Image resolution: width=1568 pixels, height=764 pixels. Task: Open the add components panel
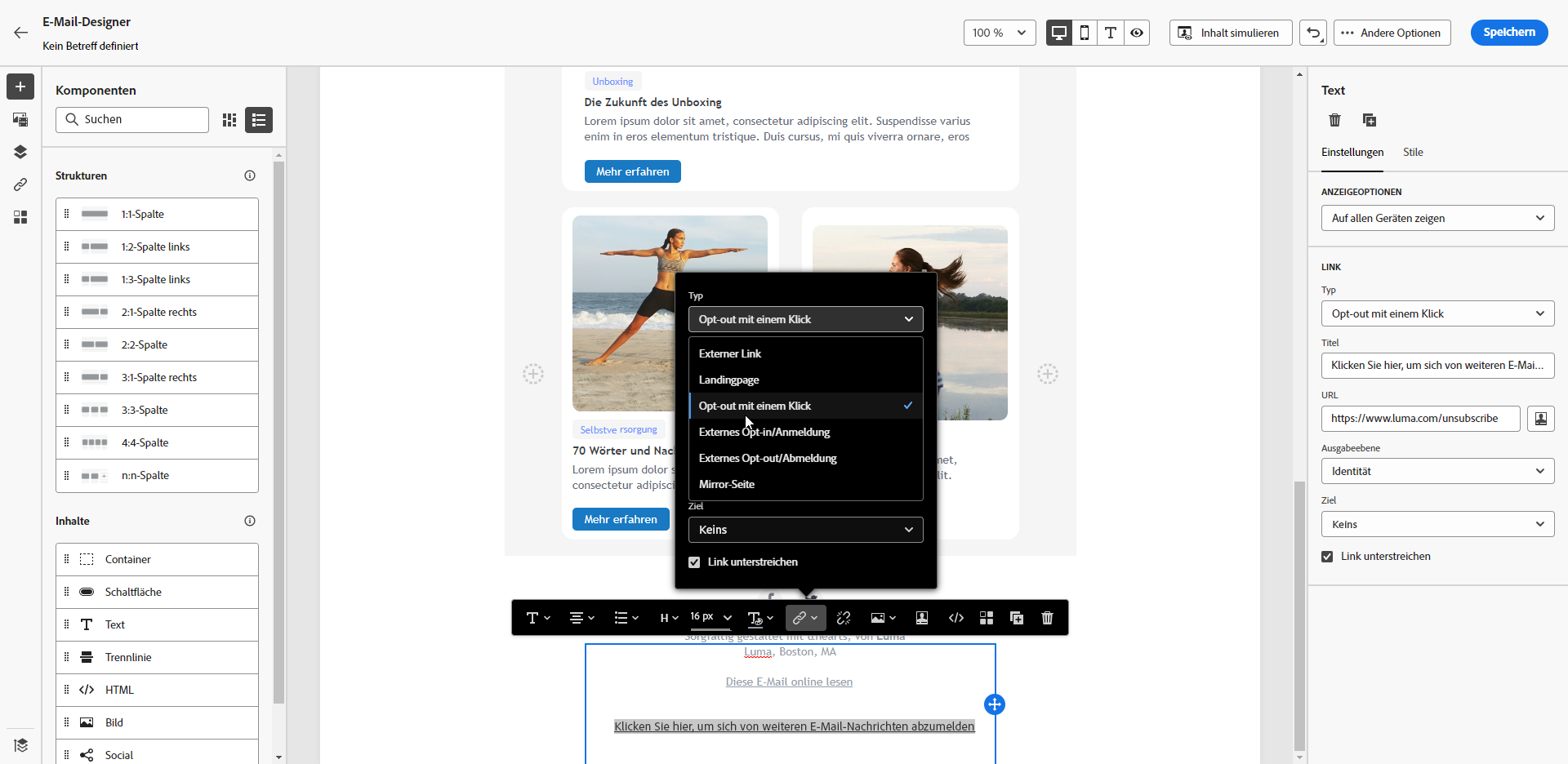[x=20, y=87]
